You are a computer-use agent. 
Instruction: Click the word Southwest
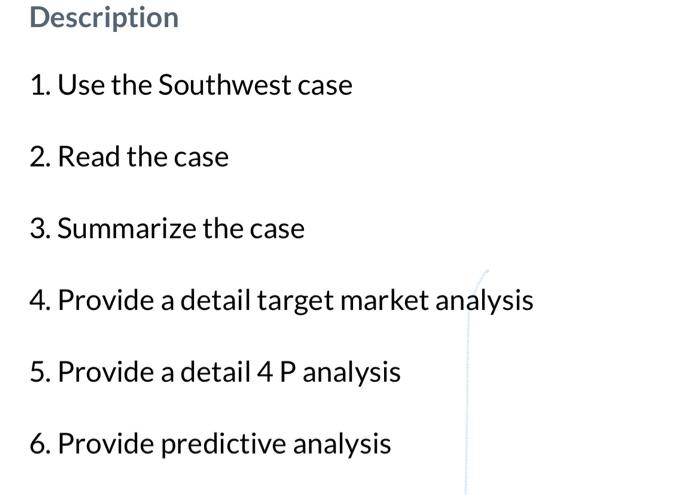pos(225,85)
